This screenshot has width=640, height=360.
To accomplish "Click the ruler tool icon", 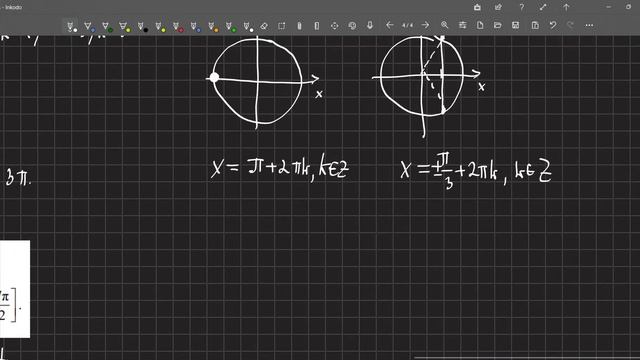I will tap(299, 26).
